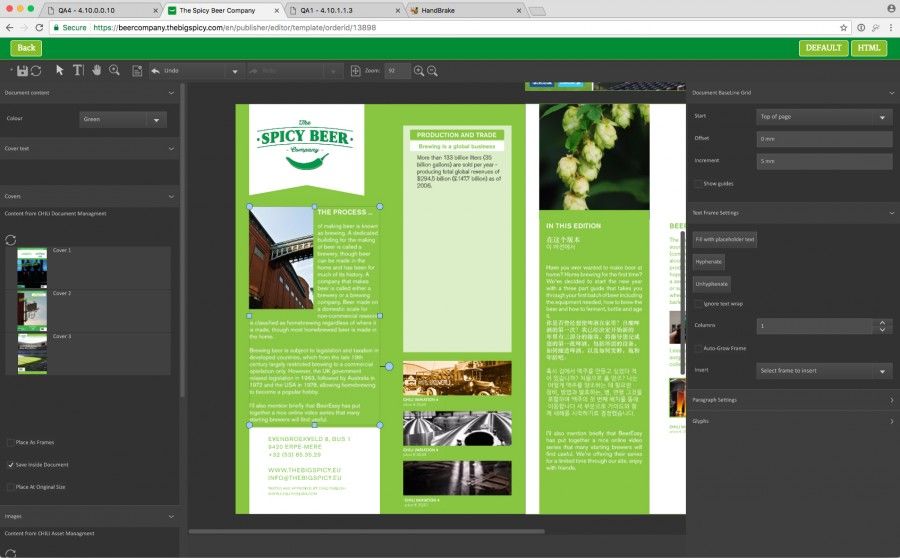
Task: Click the left panel vertical scrollbar
Action: (183, 241)
